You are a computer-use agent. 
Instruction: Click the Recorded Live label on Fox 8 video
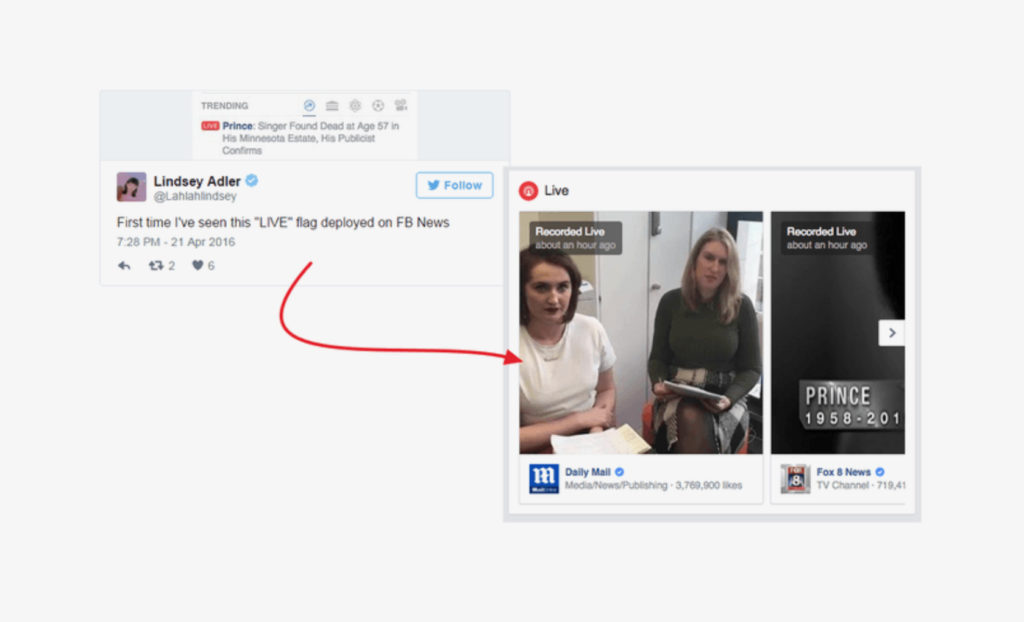pos(822,231)
